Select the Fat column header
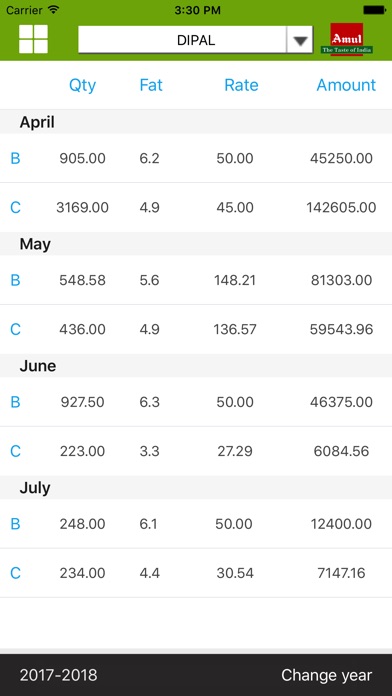392x696 pixels. [x=151, y=85]
